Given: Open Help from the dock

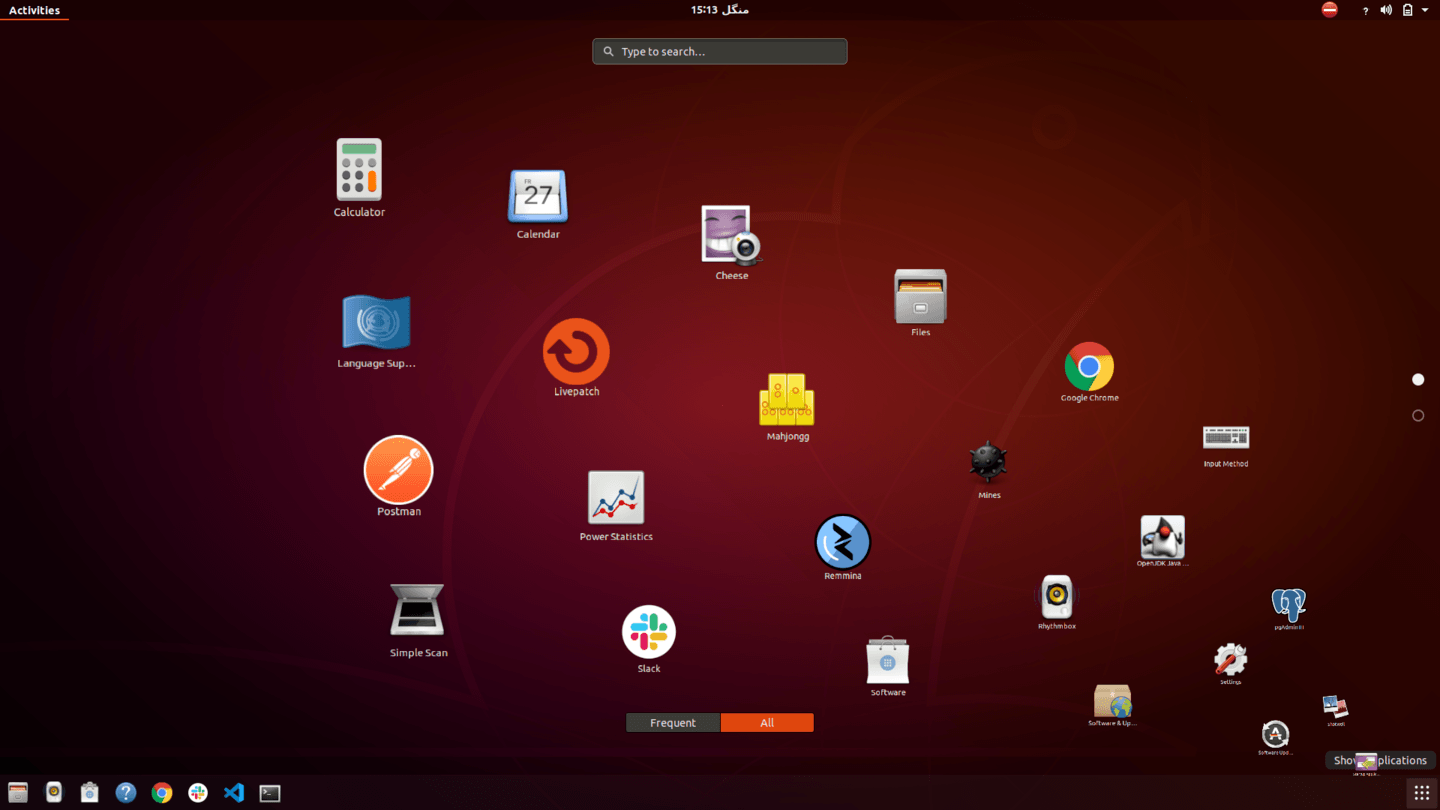Looking at the screenshot, I should [x=126, y=793].
